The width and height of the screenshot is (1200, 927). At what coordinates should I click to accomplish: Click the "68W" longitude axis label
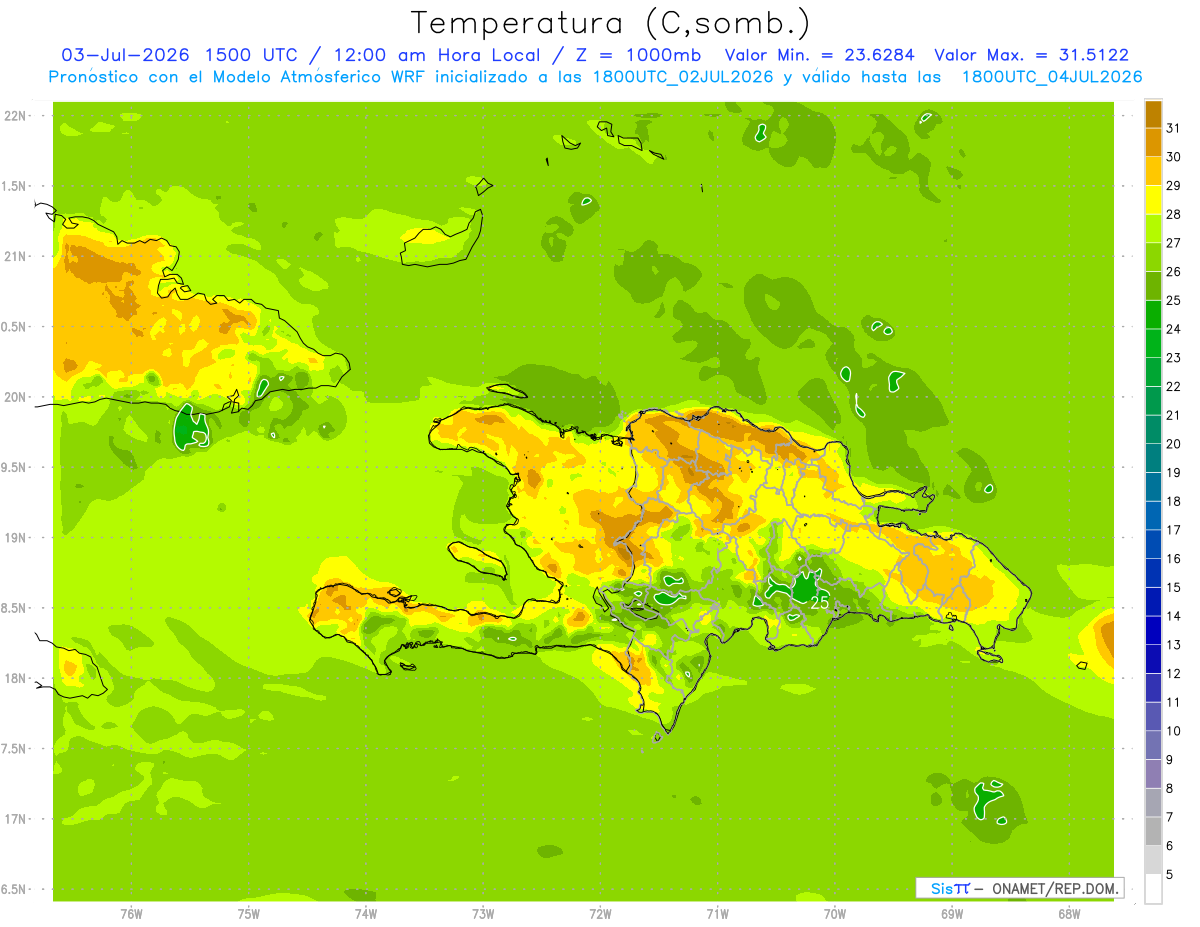(1069, 914)
